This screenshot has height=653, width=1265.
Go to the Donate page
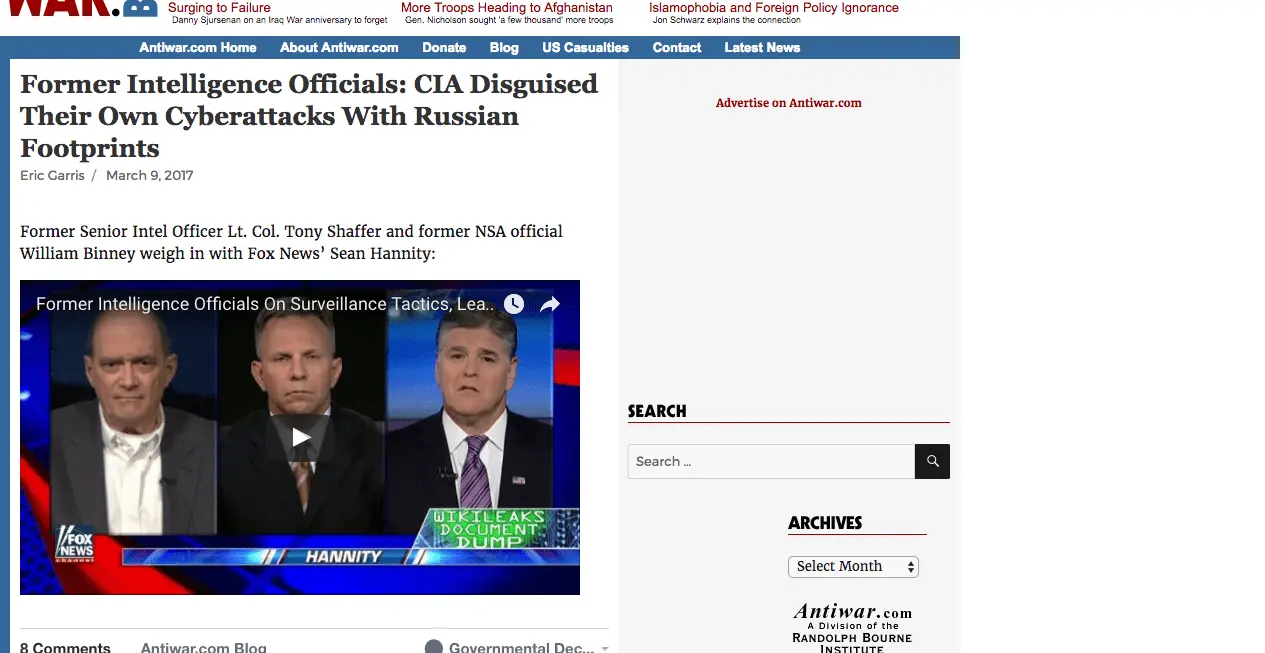point(444,47)
